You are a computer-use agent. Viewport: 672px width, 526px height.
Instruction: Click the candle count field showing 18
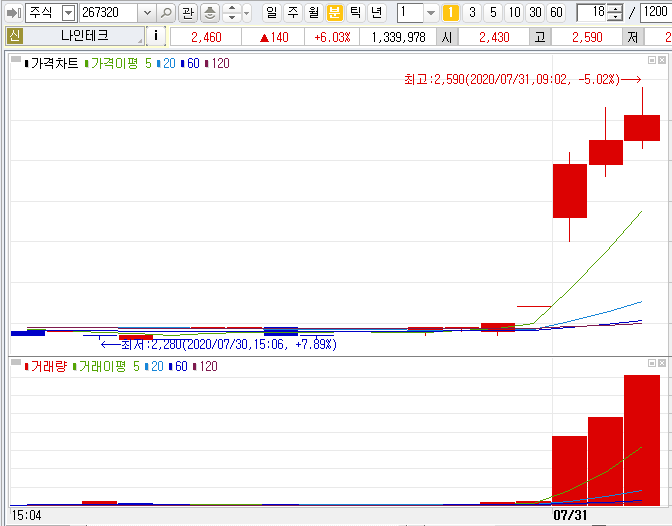point(593,13)
